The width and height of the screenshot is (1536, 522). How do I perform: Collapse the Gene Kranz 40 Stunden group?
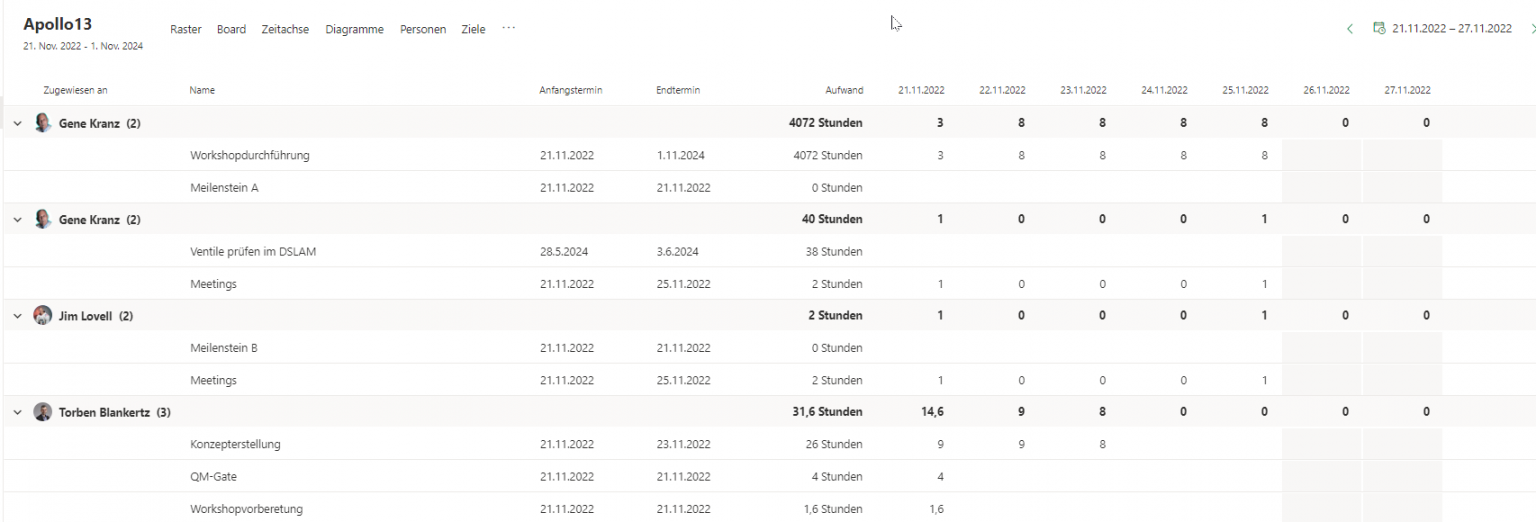tap(17, 220)
